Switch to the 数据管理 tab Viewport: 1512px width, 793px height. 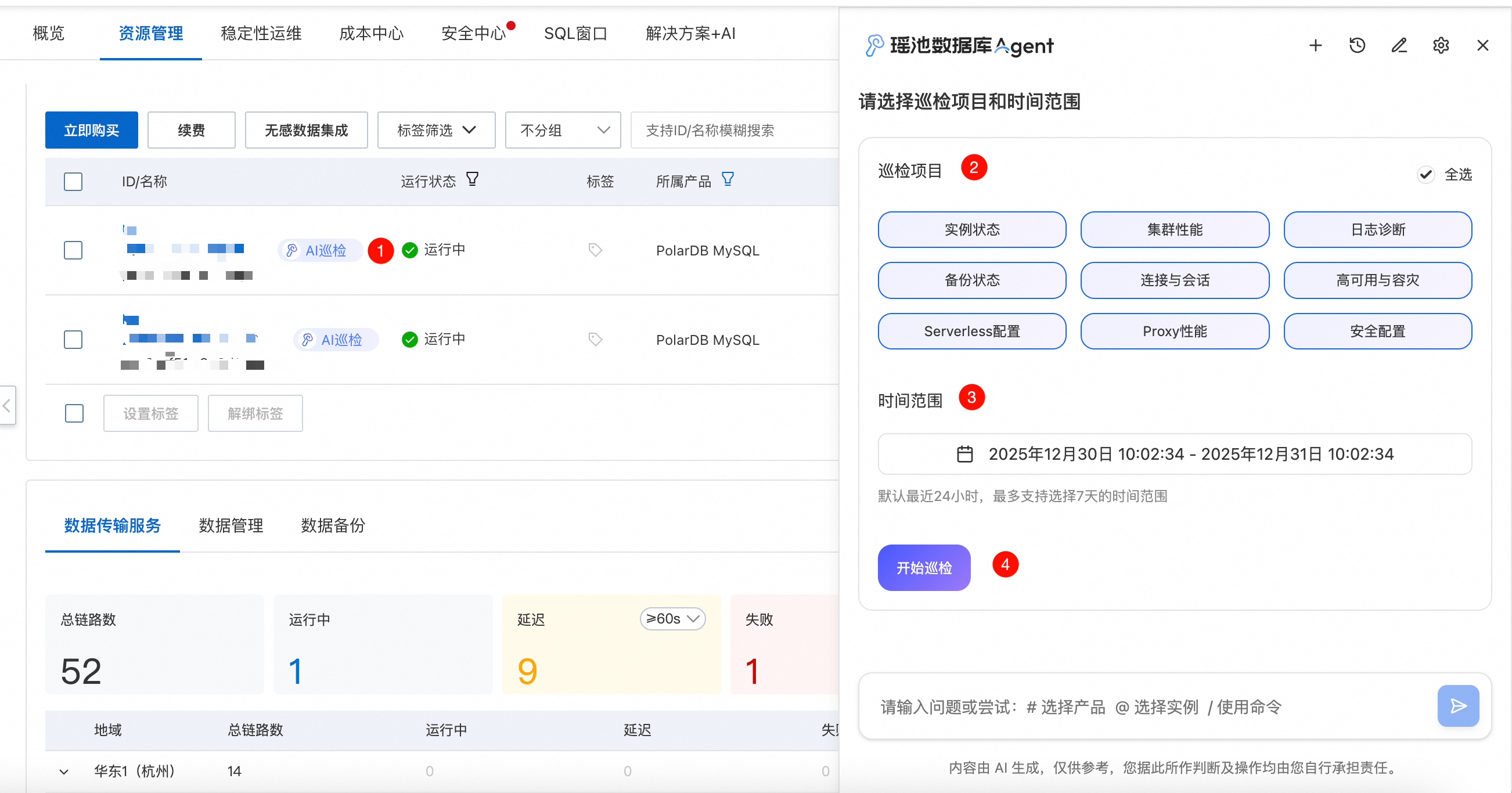231,525
